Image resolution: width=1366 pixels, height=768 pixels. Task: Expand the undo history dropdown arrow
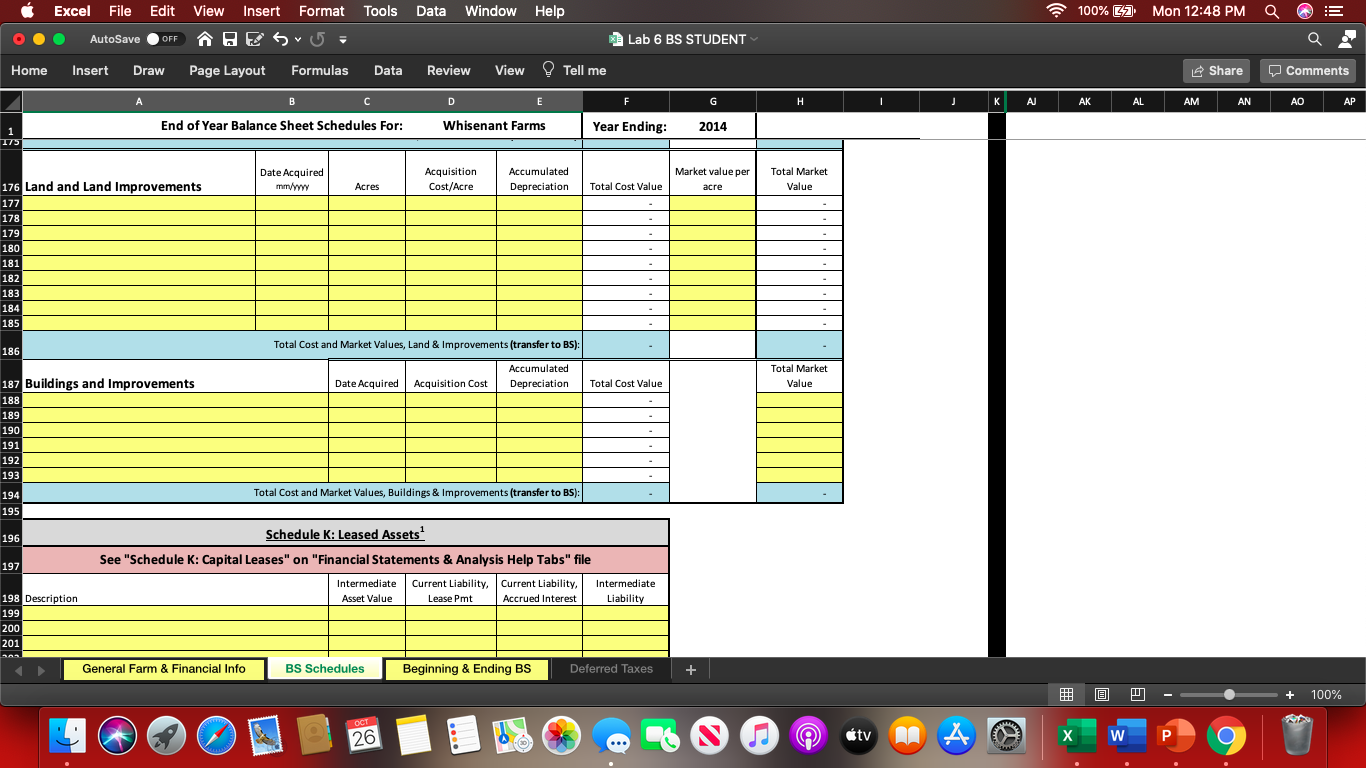(297, 39)
